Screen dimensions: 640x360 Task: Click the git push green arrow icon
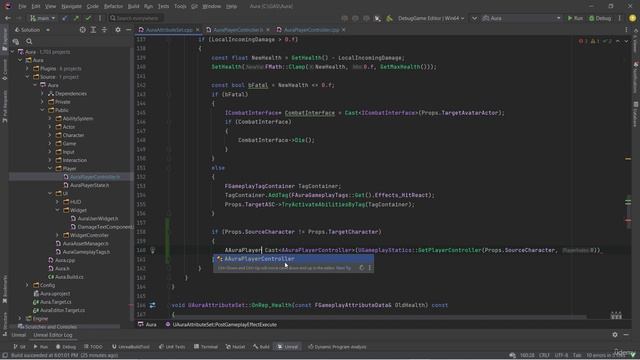point(76,18)
